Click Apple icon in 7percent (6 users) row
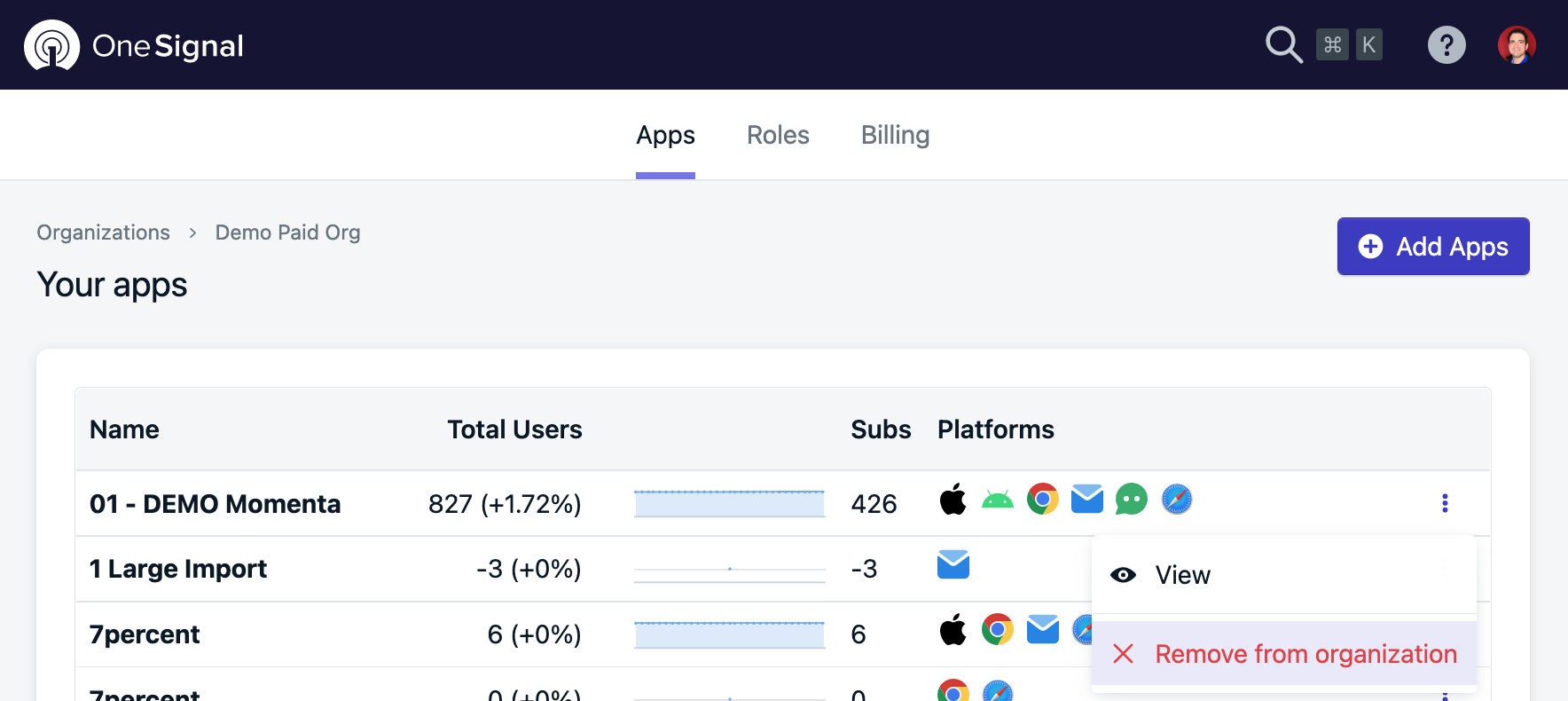This screenshot has width=1568, height=701. [x=953, y=630]
